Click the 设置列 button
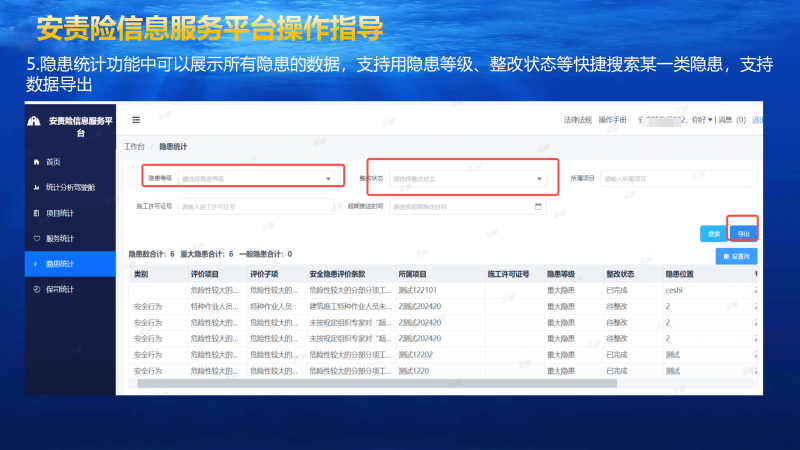The height and width of the screenshot is (450, 800). (x=736, y=256)
